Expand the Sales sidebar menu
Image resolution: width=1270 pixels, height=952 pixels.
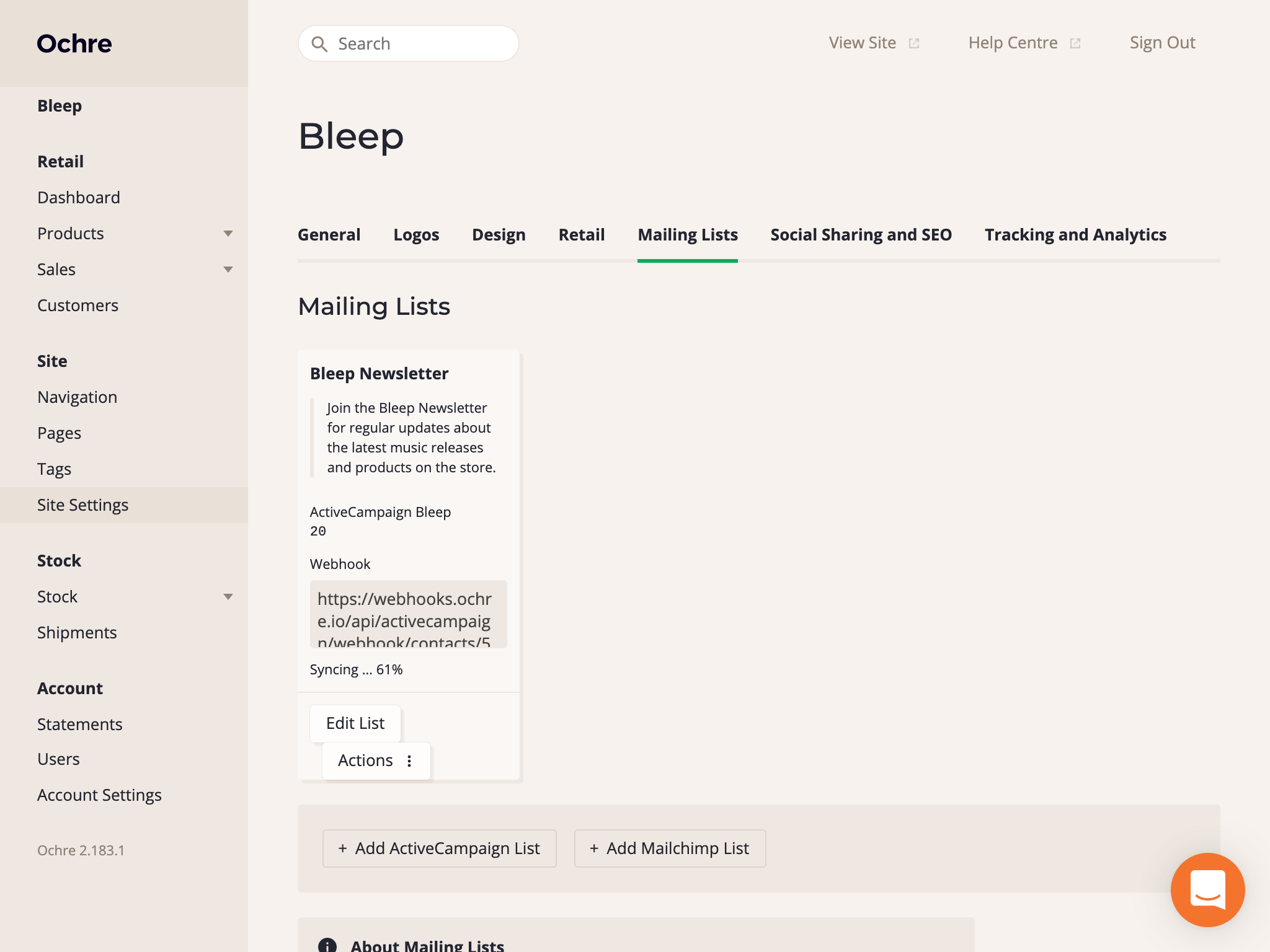click(x=228, y=270)
